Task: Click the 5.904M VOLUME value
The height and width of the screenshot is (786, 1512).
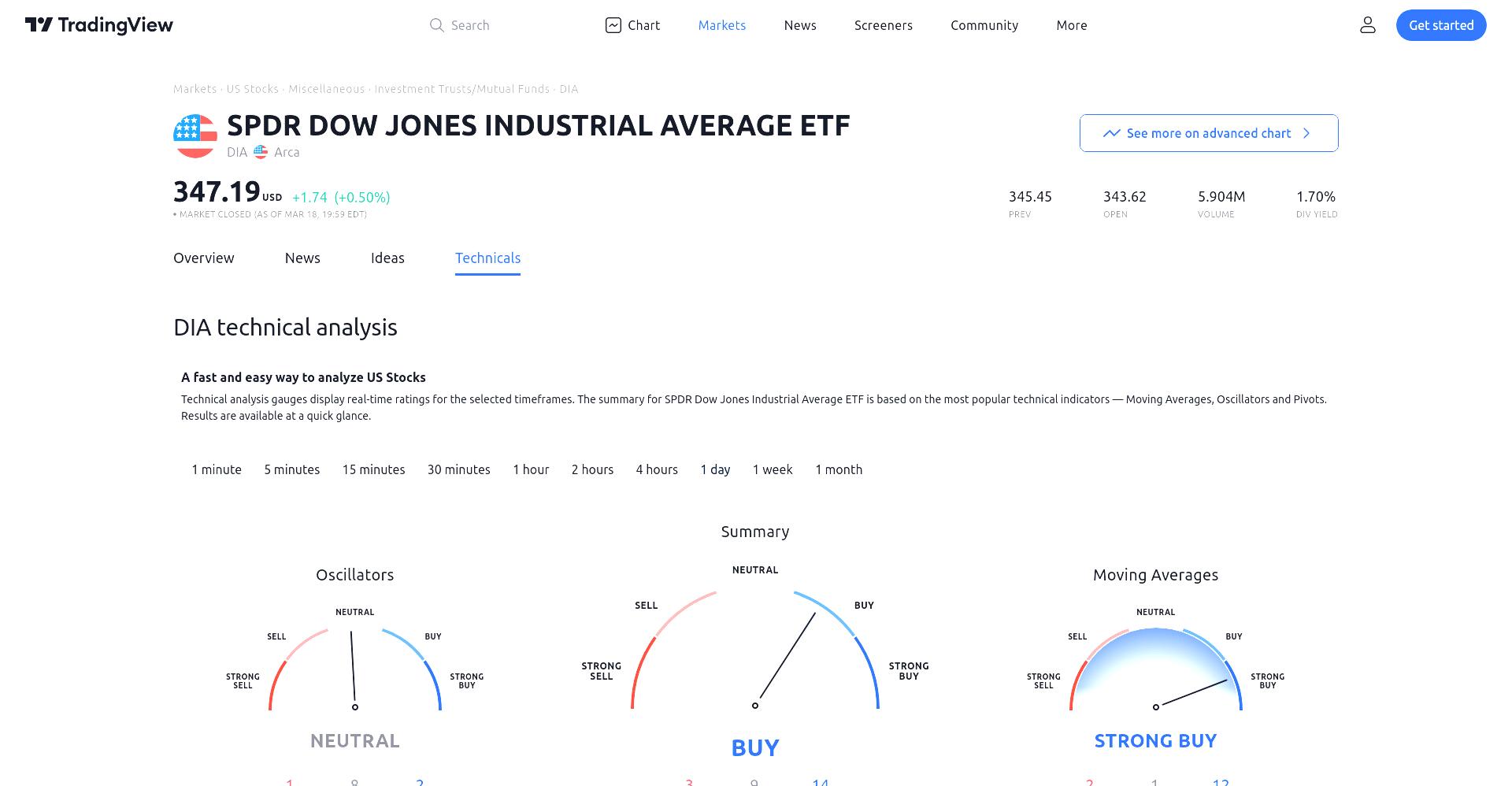Action: click(x=1221, y=197)
